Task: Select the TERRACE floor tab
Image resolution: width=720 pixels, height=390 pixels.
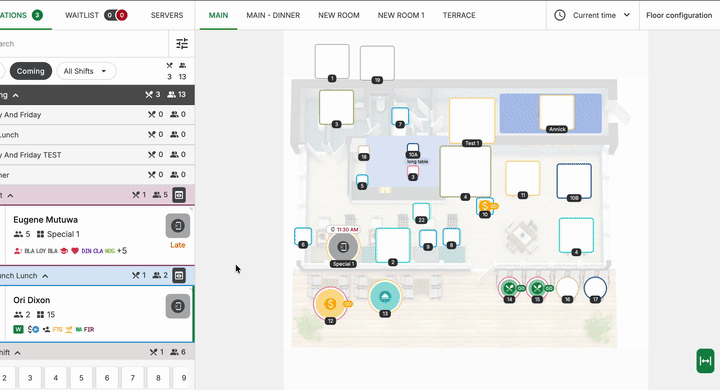Action: coord(459,15)
